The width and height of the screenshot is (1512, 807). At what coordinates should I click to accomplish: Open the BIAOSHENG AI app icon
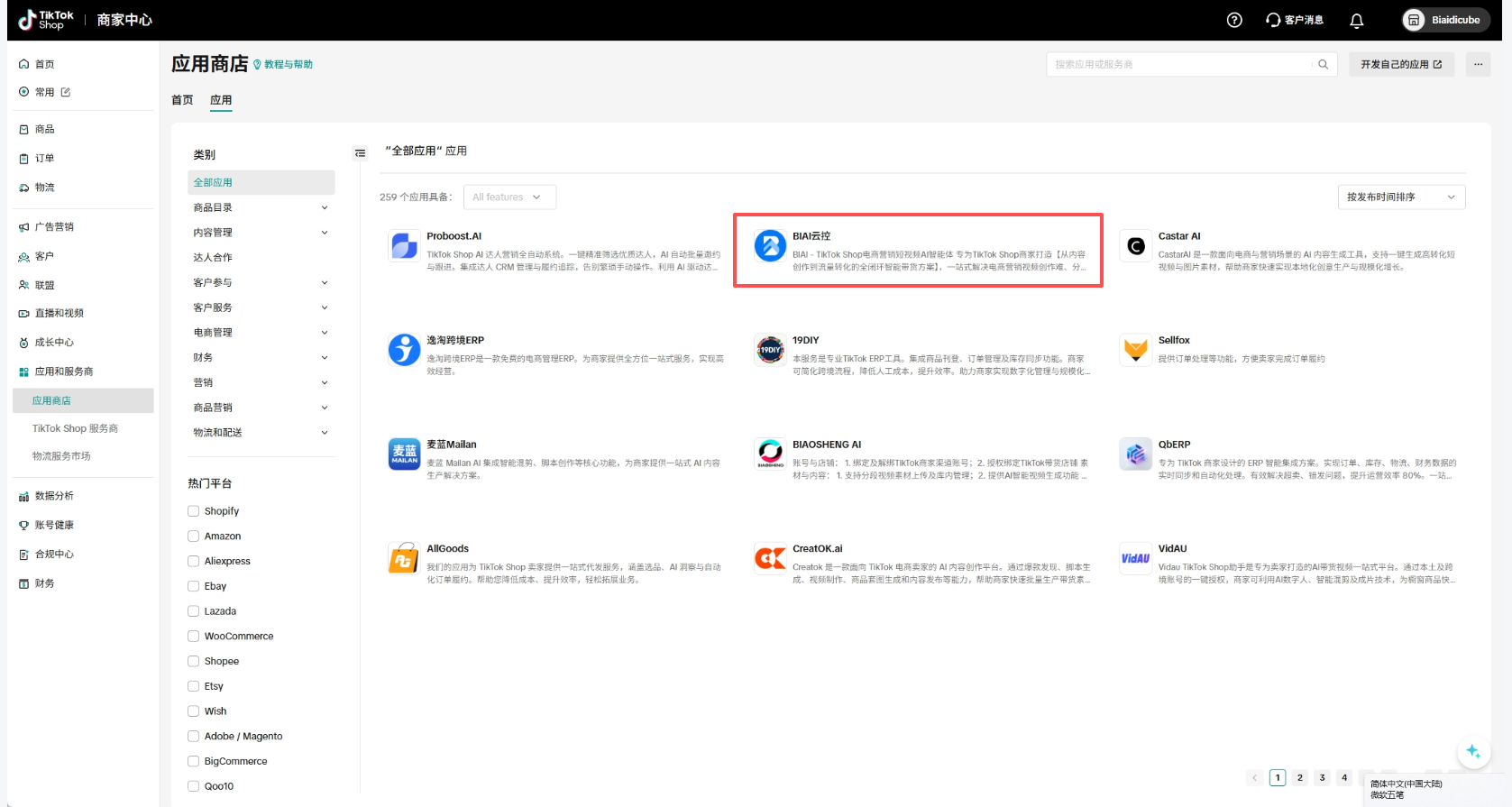[770, 454]
